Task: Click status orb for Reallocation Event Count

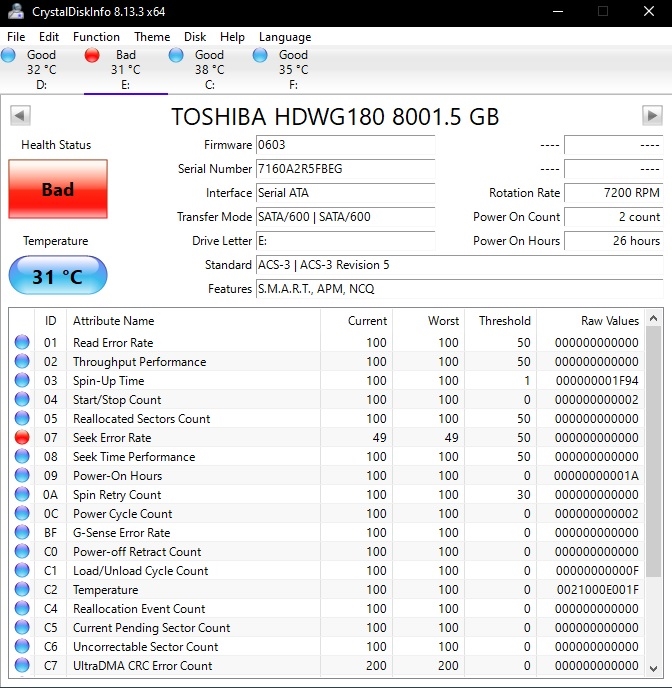Action: [22, 609]
